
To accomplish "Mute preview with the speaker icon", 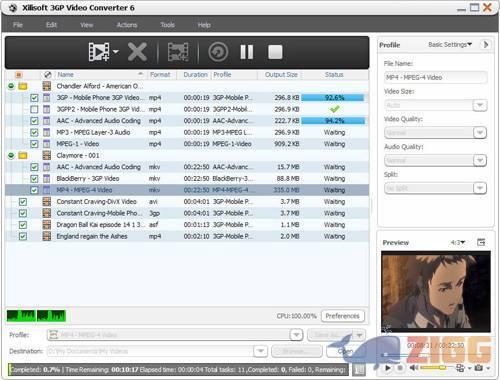I will pyautogui.click(x=414, y=368).
